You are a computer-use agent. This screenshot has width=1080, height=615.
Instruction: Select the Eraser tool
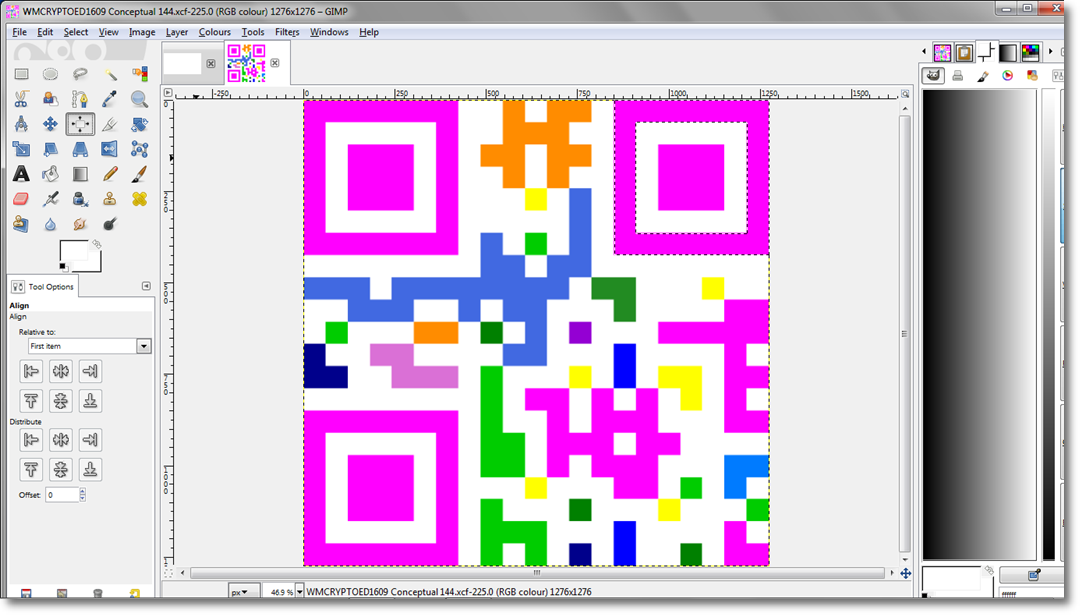tap(21, 199)
